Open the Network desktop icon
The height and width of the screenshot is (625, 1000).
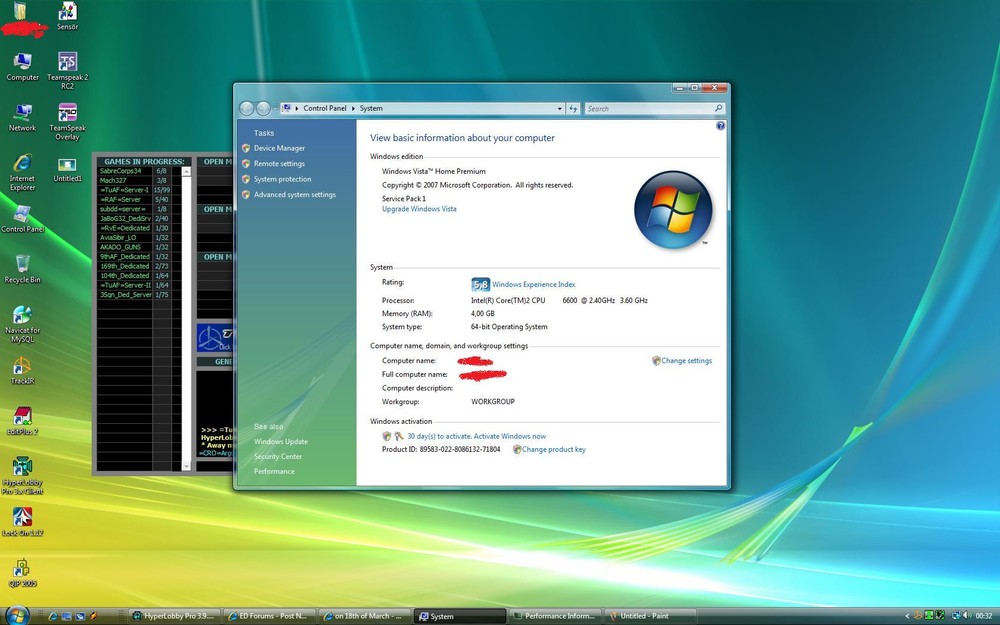click(22, 118)
